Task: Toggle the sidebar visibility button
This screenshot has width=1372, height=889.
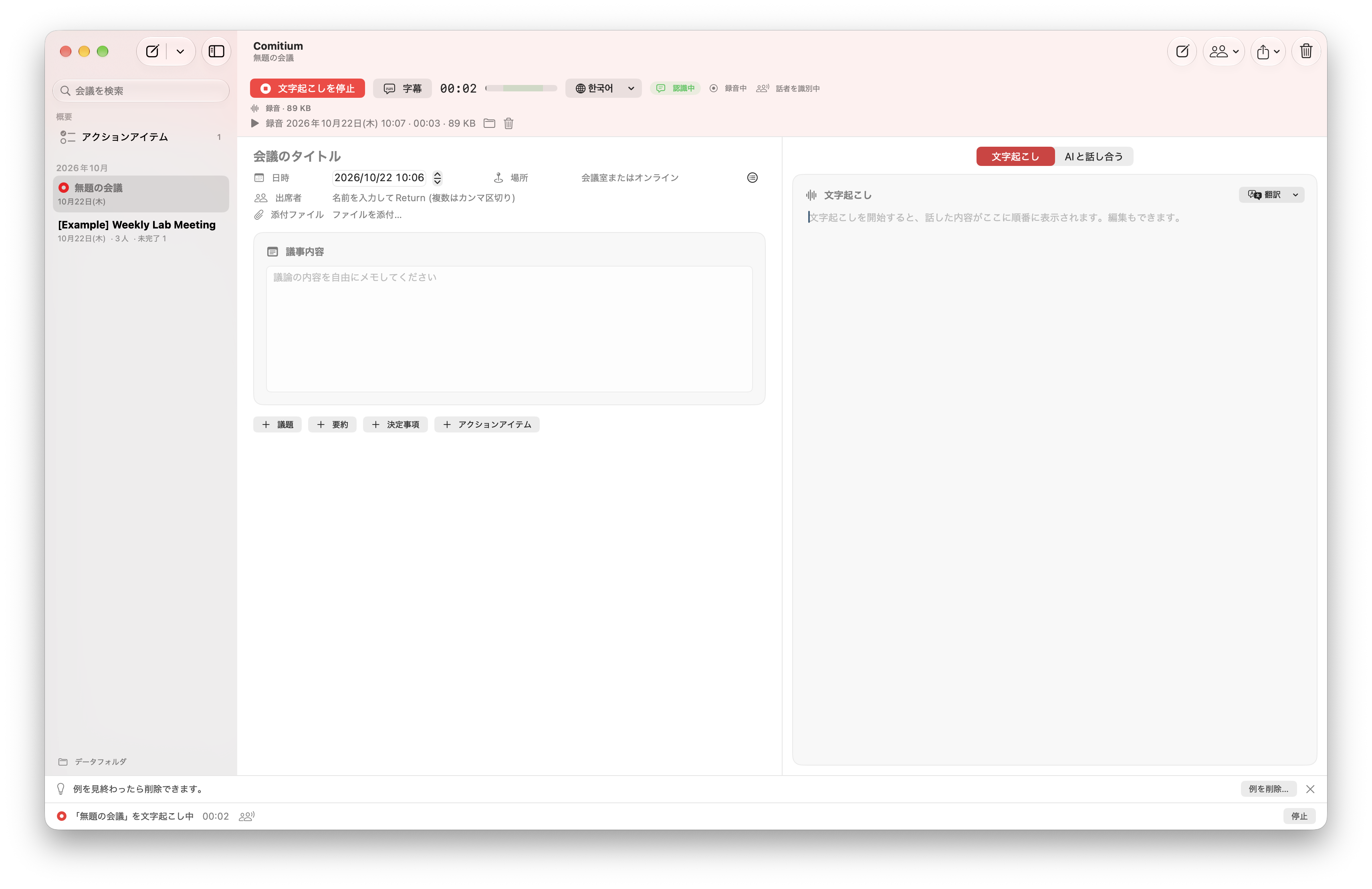Action: tap(216, 51)
